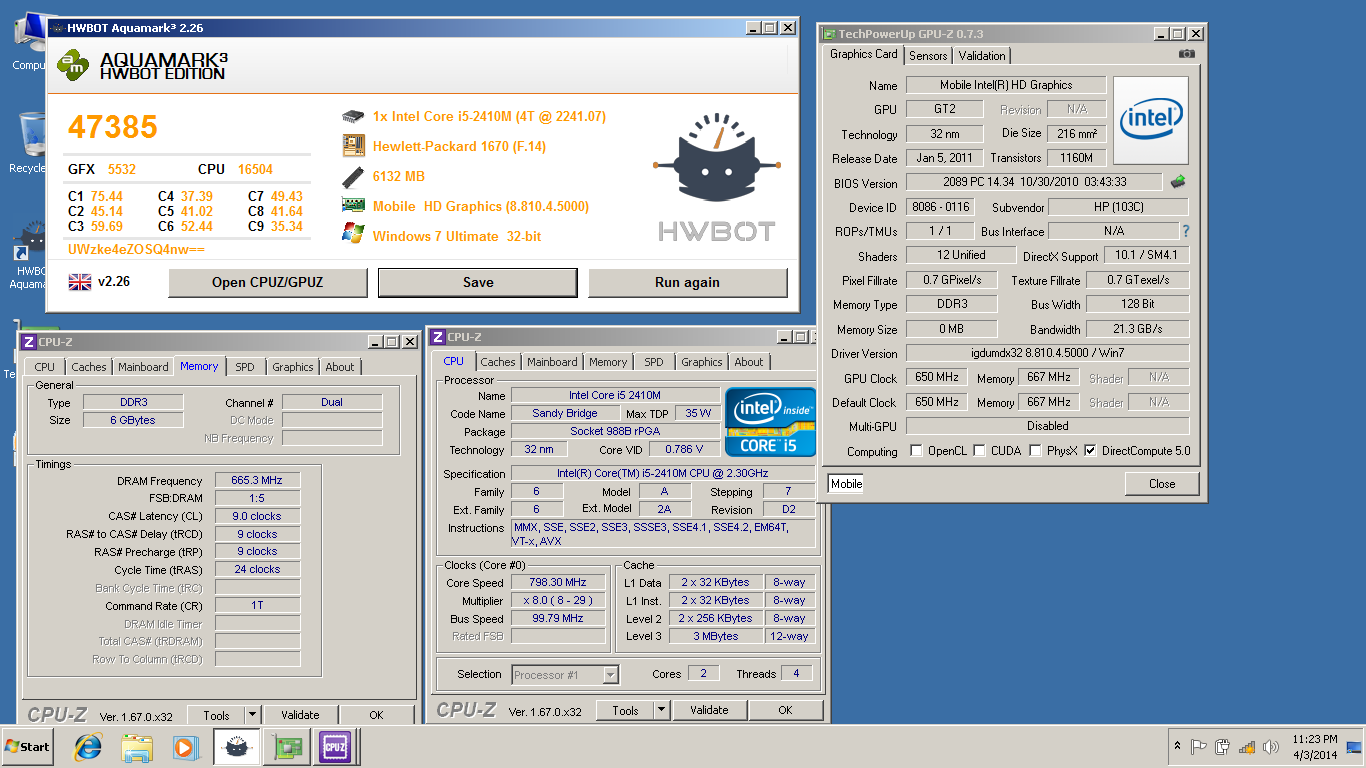The height and width of the screenshot is (768, 1366).
Task: Click OK in the front CPU-Z window
Action: tap(785, 710)
